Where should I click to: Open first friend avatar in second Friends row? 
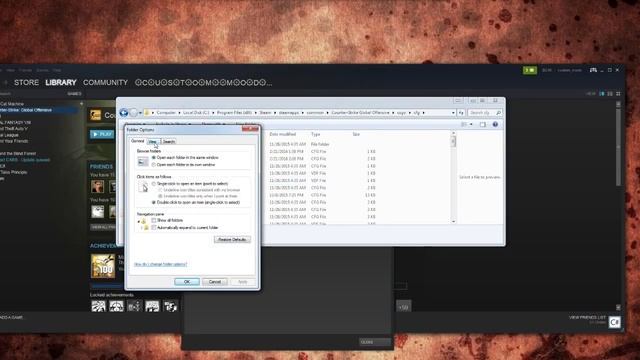98,211
